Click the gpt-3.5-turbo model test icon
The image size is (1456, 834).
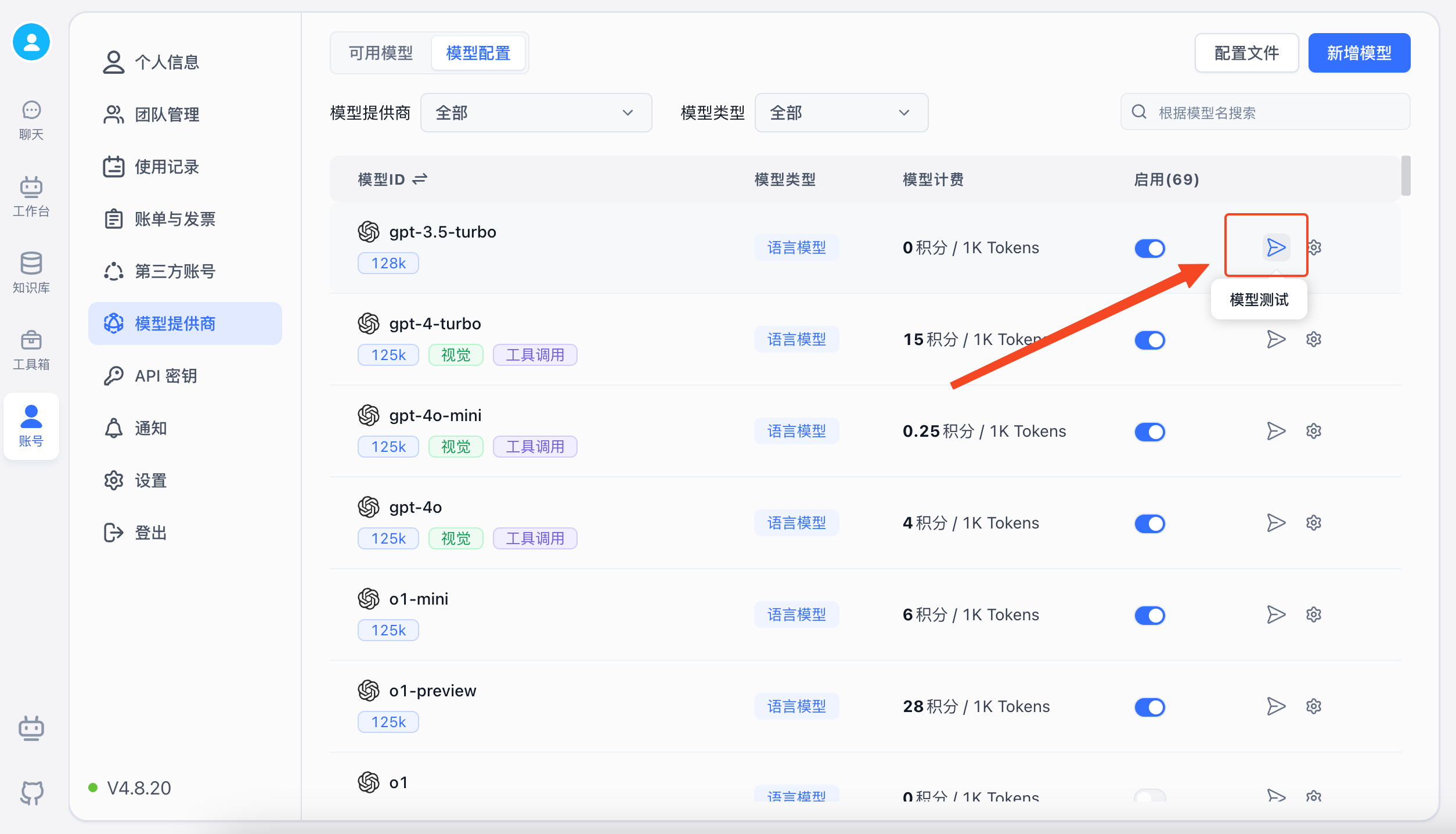[x=1275, y=248]
